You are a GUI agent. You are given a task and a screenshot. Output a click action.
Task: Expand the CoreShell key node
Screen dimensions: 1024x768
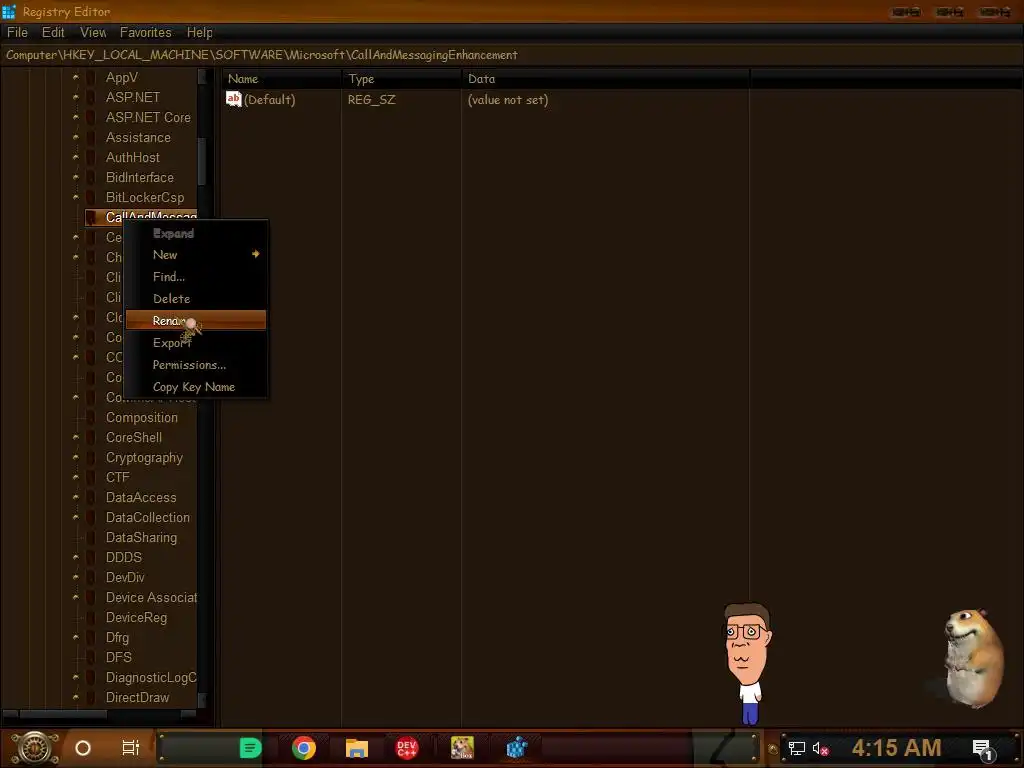tap(76, 437)
